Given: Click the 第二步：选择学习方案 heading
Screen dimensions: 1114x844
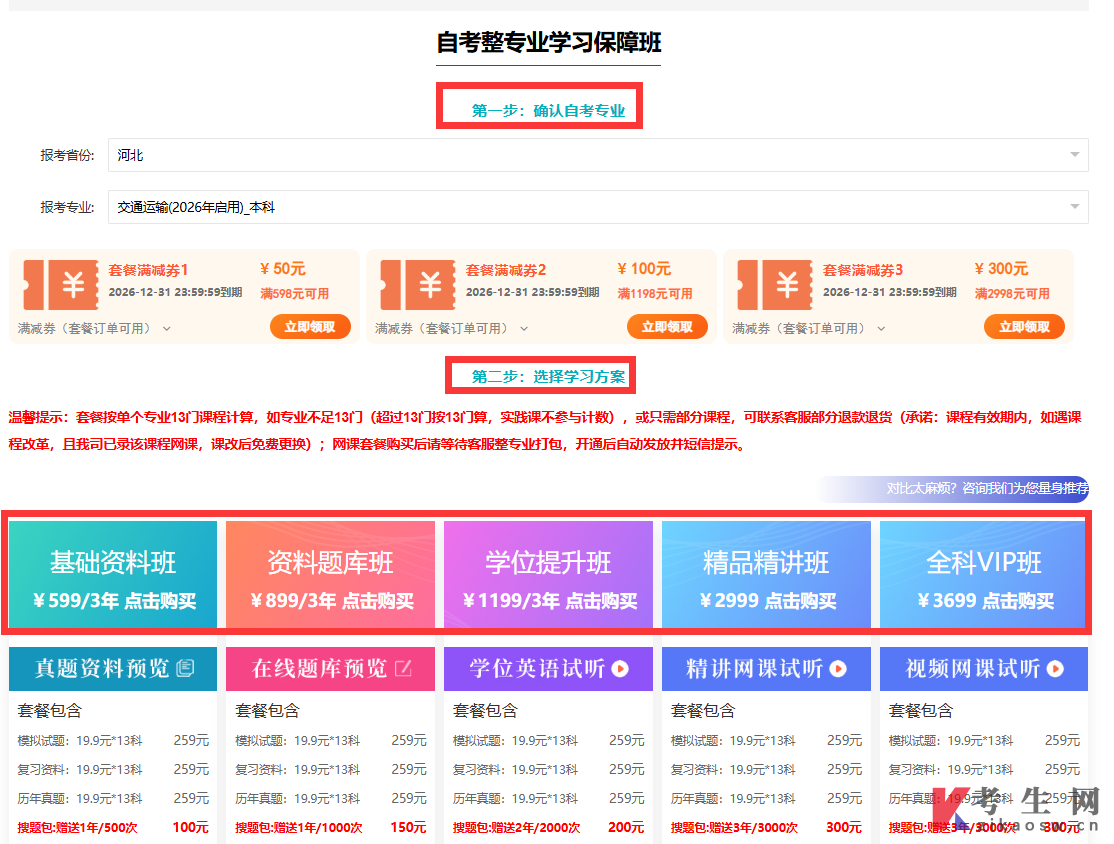Looking at the screenshot, I should [548, 377].
